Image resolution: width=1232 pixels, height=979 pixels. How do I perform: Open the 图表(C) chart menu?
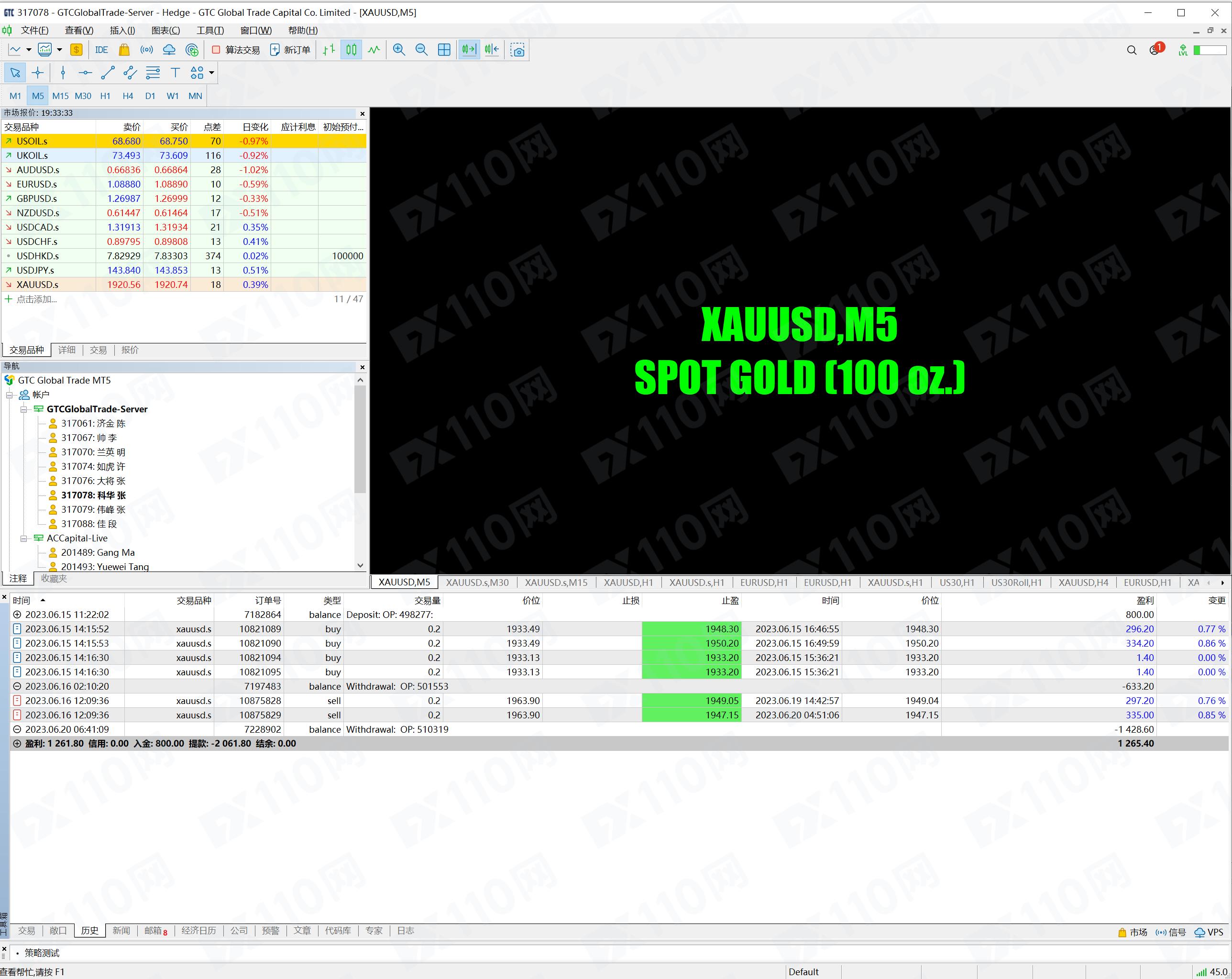(165, 30)
